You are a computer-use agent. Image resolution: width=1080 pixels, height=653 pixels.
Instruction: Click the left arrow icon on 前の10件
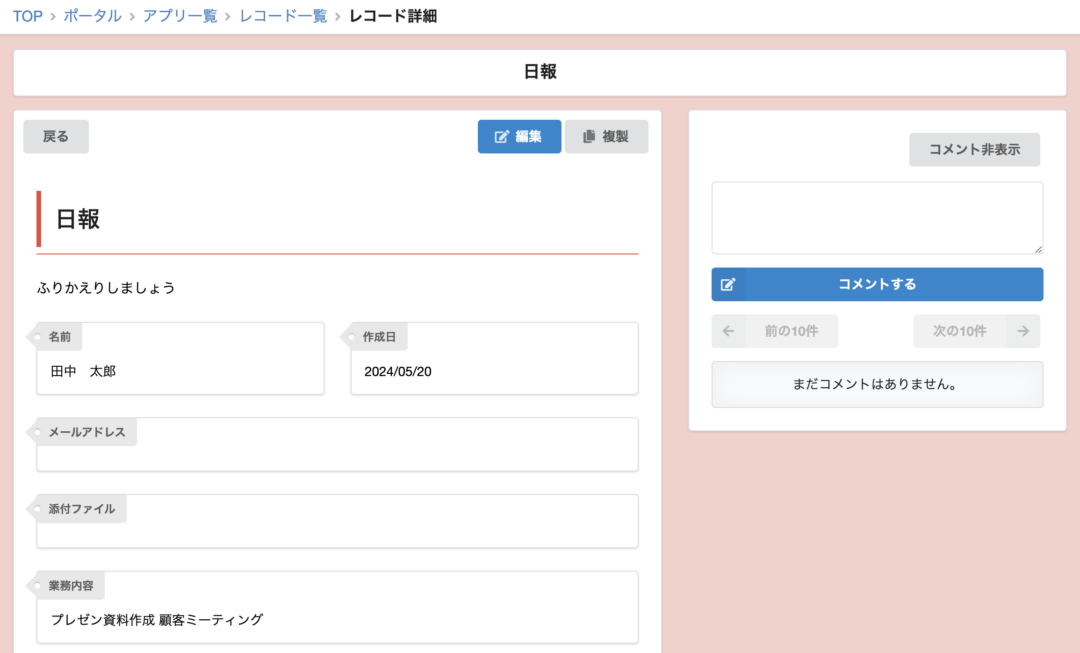pos(729,331)
